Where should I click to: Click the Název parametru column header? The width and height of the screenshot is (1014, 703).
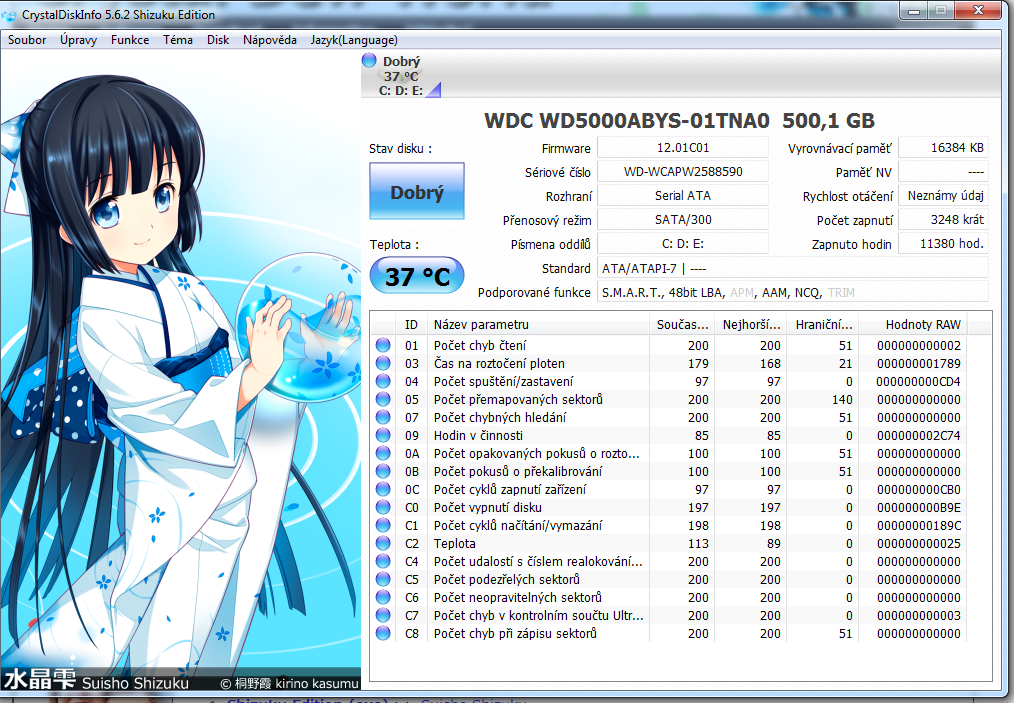pyautogui.click(x=538, y=325)
